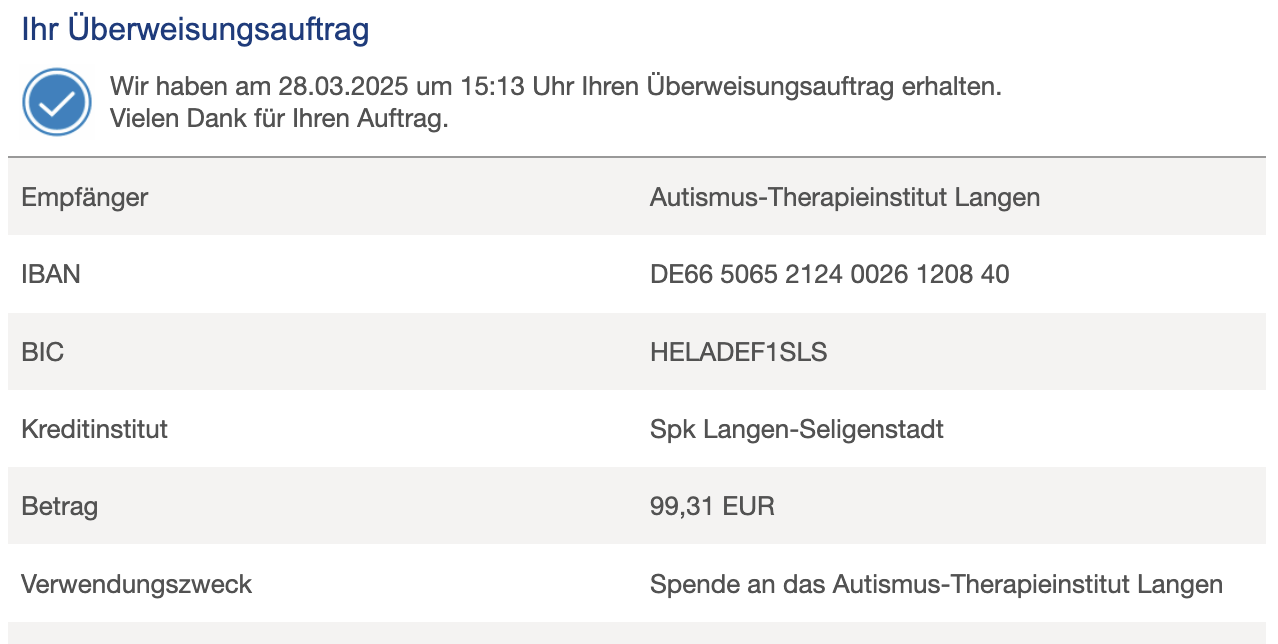Select recipient name Autismus-Therapieinstitut Langen
Image resolution: width=1278 pixels, height=644 pixels.
(844, 197)
